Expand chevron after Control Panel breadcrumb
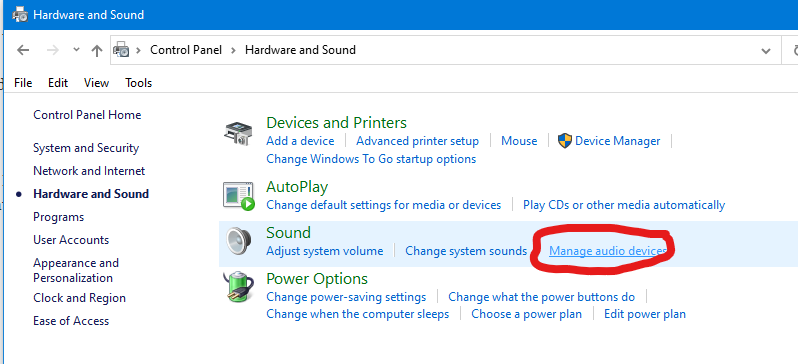Viewport: 798px width, 364px height. click(234, 50)
